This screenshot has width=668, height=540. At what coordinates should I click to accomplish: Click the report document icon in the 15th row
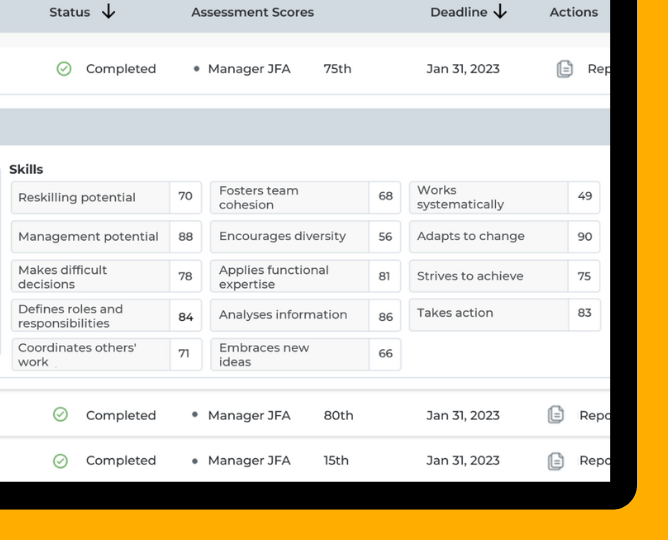(556, 461)
